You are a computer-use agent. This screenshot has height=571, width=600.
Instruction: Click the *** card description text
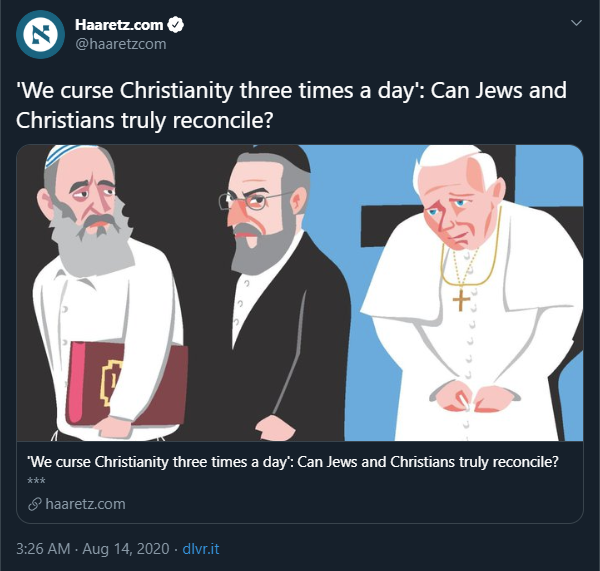(36, 481)
